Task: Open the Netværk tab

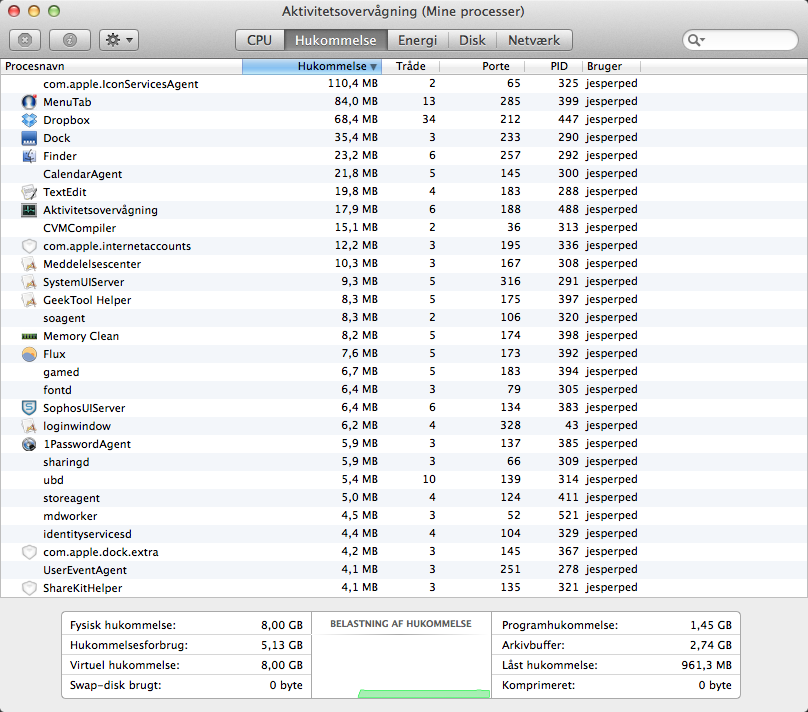Action: click(x=534, y=40)
